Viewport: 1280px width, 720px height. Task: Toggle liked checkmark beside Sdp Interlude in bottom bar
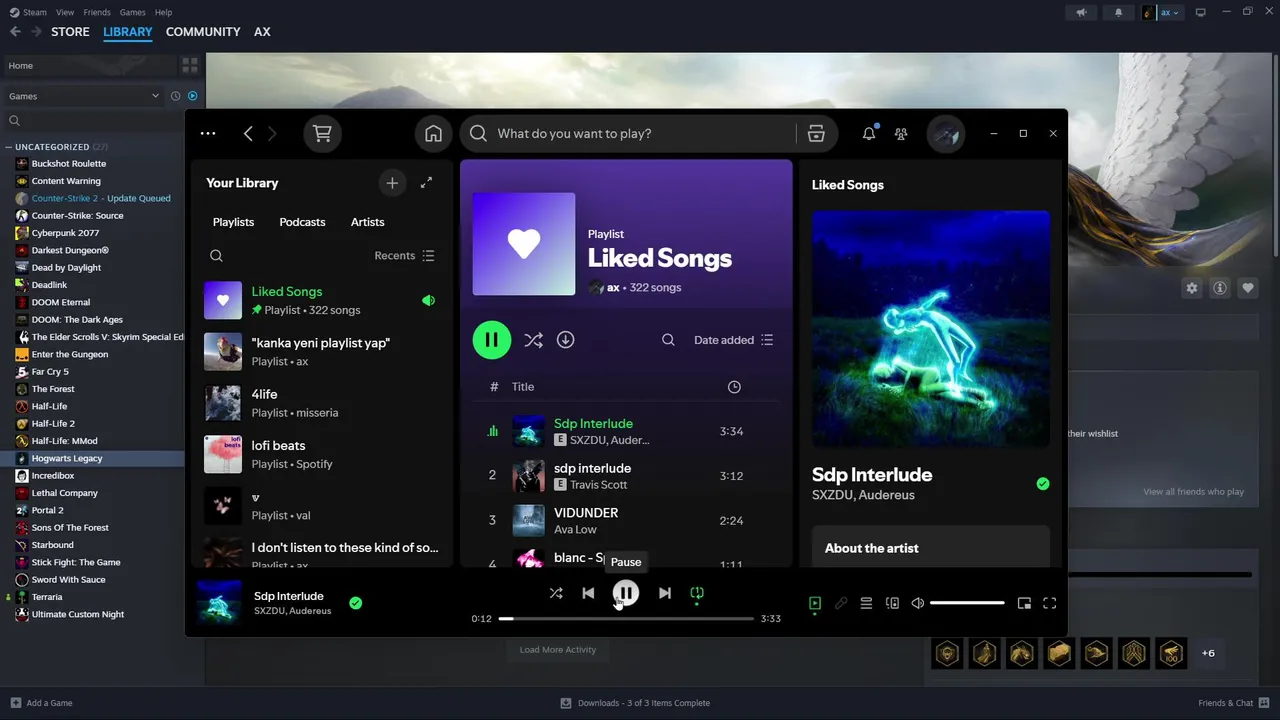(355, 603)
